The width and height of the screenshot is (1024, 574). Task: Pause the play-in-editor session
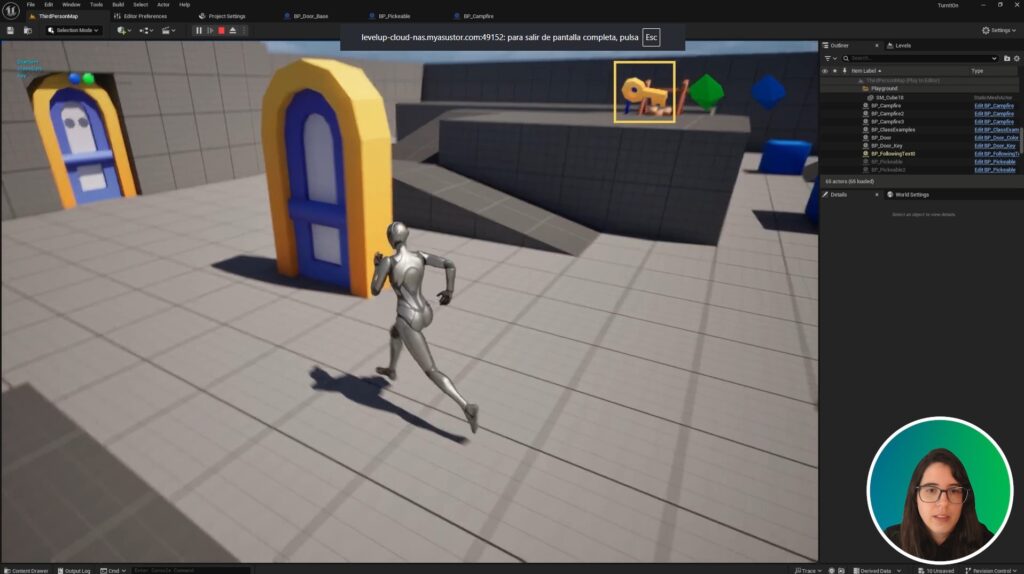tap(199, 31)
